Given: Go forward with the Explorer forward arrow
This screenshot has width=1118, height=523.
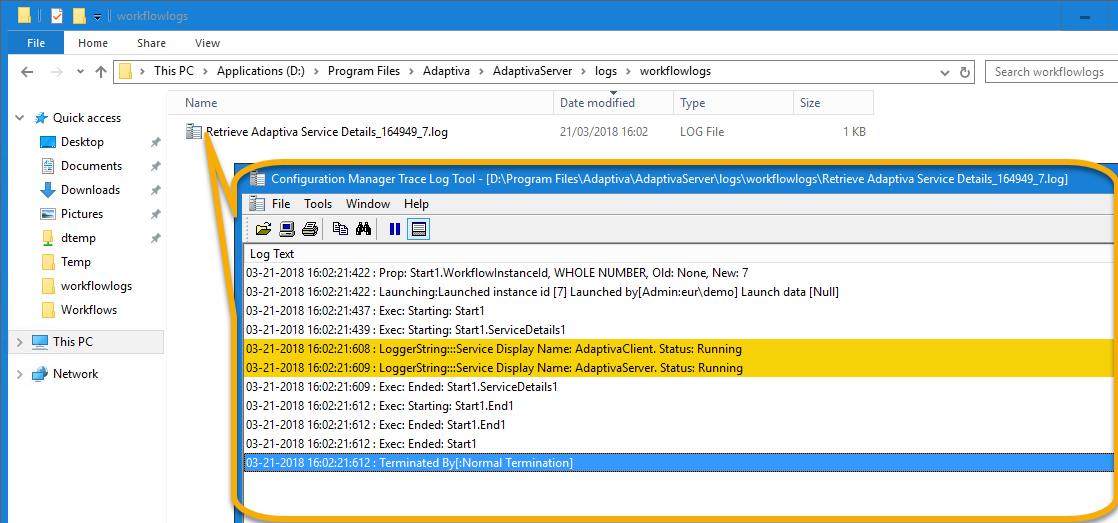Looking at the screenshot, I should click(x=58, y=72).
